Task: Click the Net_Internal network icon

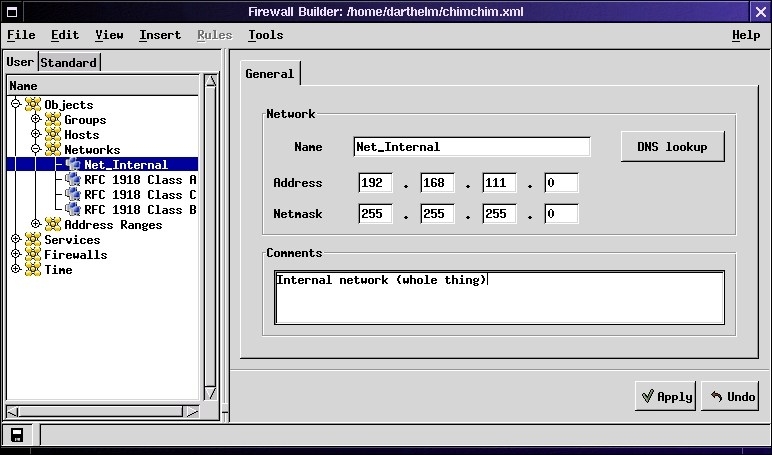Action: [73, 165]
